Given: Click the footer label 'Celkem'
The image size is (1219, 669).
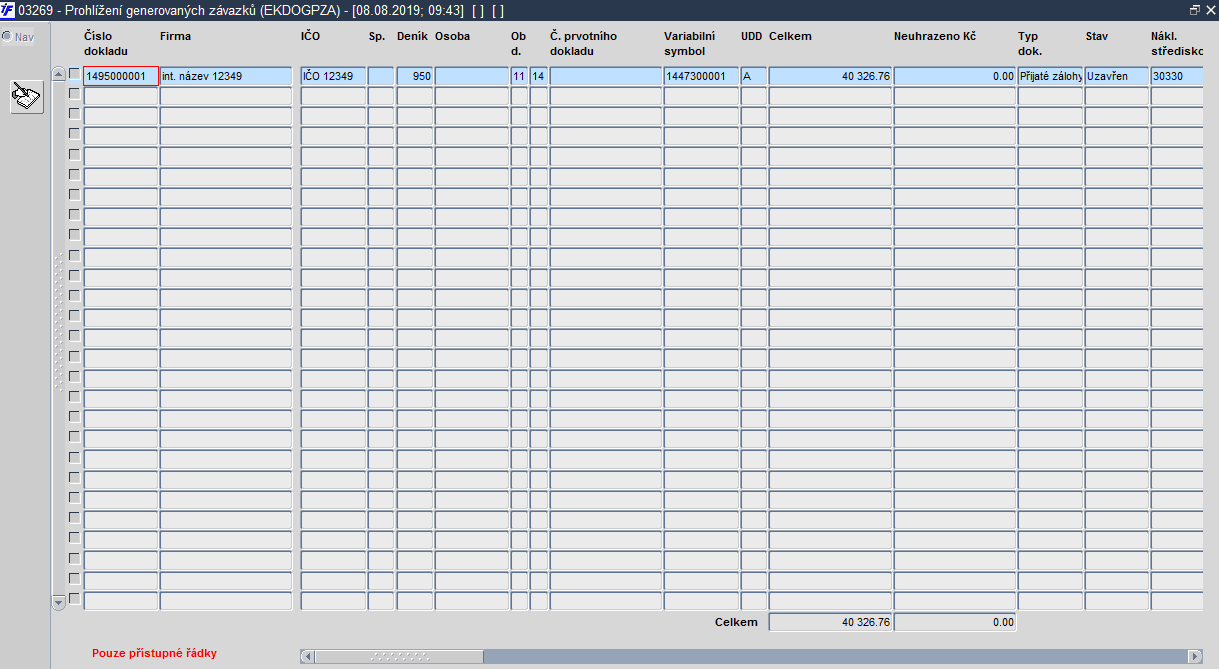Looking at the screenshot, I should click(x=736, y=622).
